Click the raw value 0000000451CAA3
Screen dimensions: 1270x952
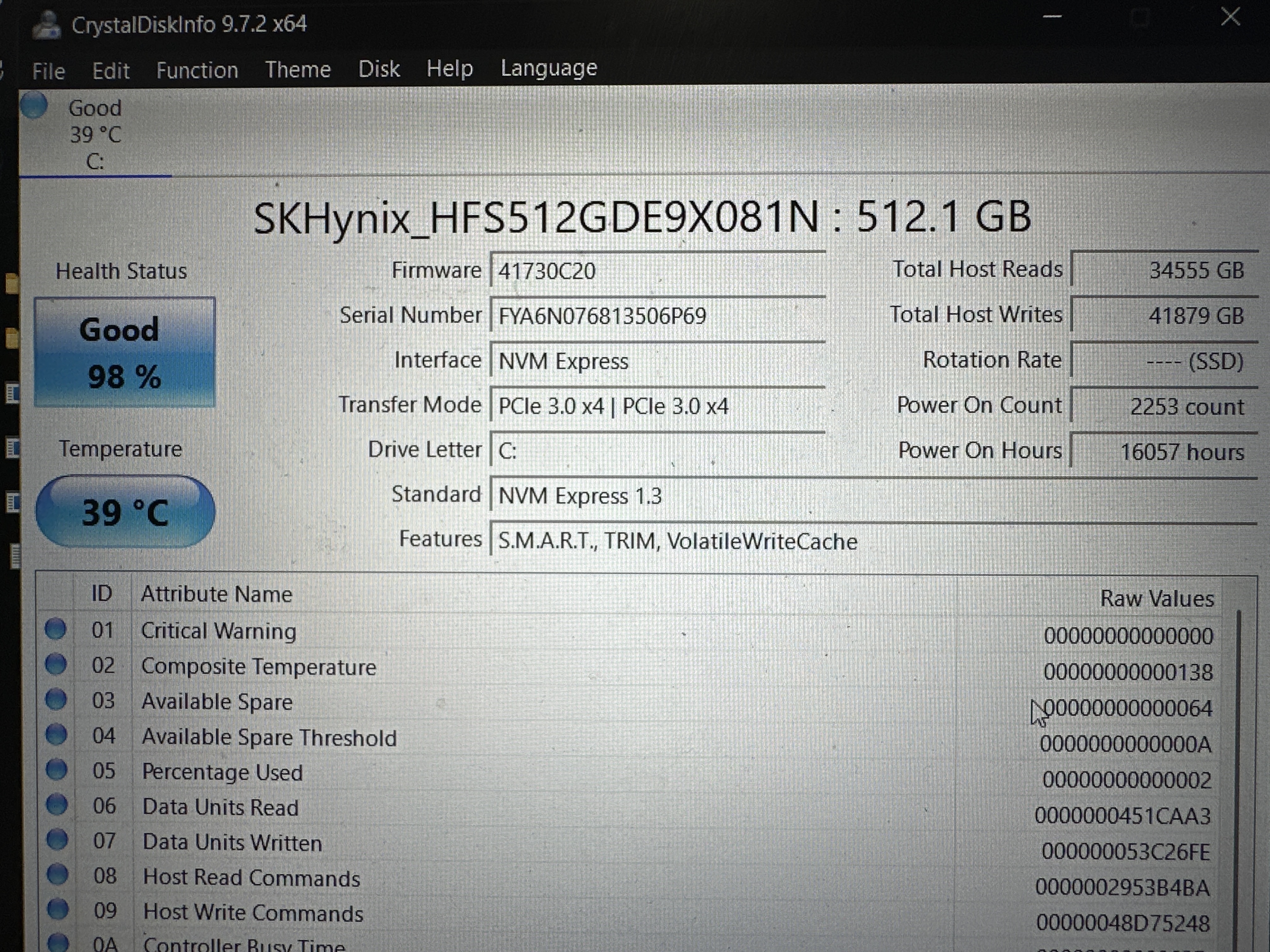1123,815
